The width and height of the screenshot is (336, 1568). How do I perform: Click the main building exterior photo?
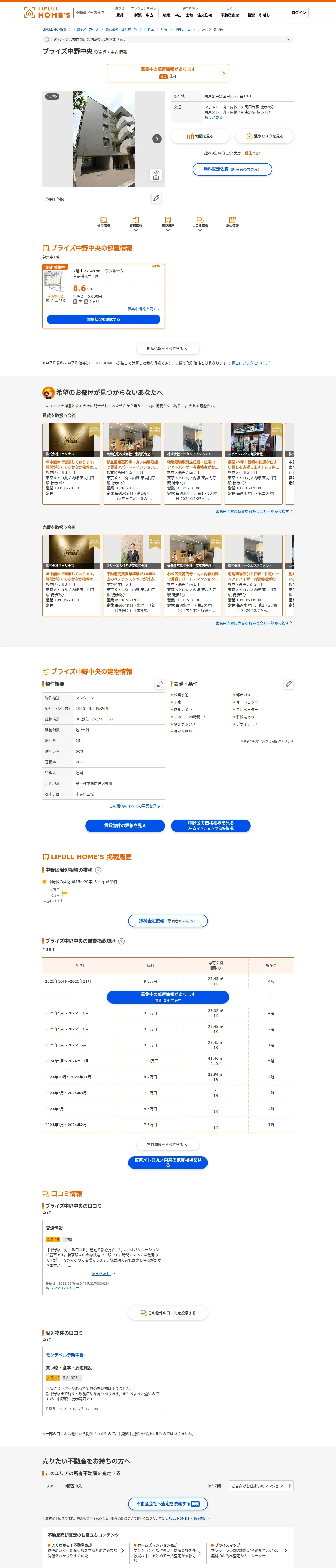pos(104,139)
